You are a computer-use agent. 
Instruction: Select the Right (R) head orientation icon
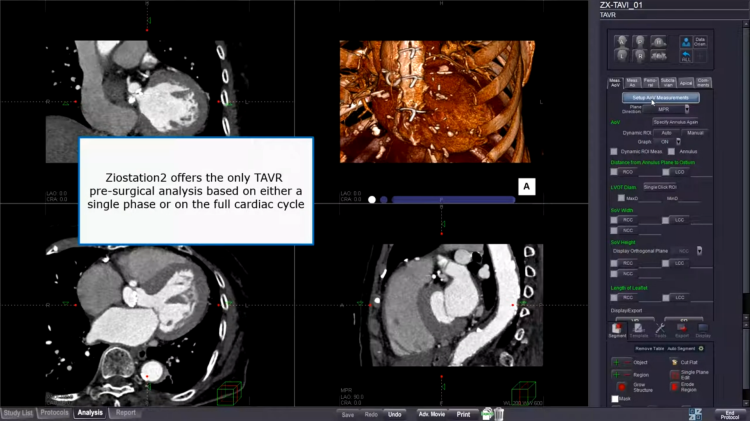click(x=640, y=56)
